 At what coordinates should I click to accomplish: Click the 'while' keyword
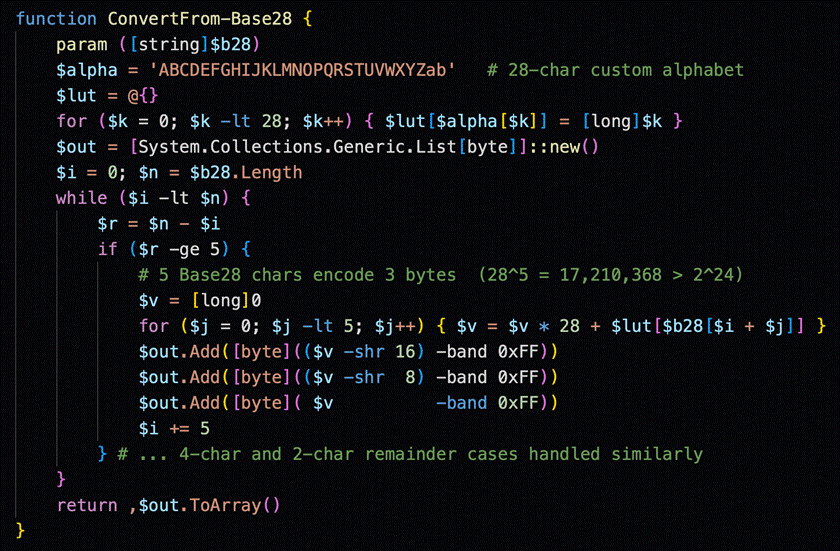(81, 198)
